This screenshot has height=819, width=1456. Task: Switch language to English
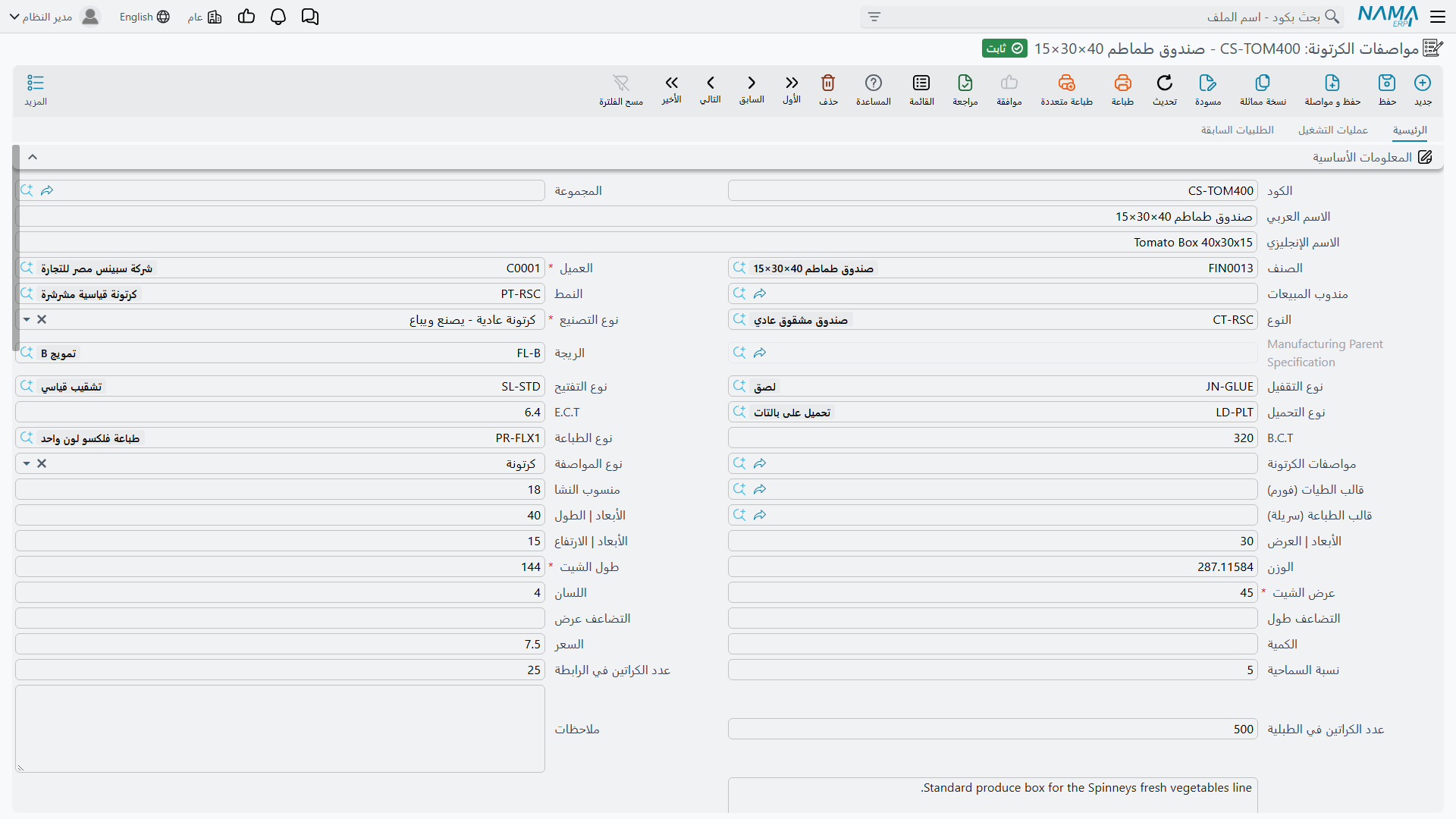click(x=145, y=17)
